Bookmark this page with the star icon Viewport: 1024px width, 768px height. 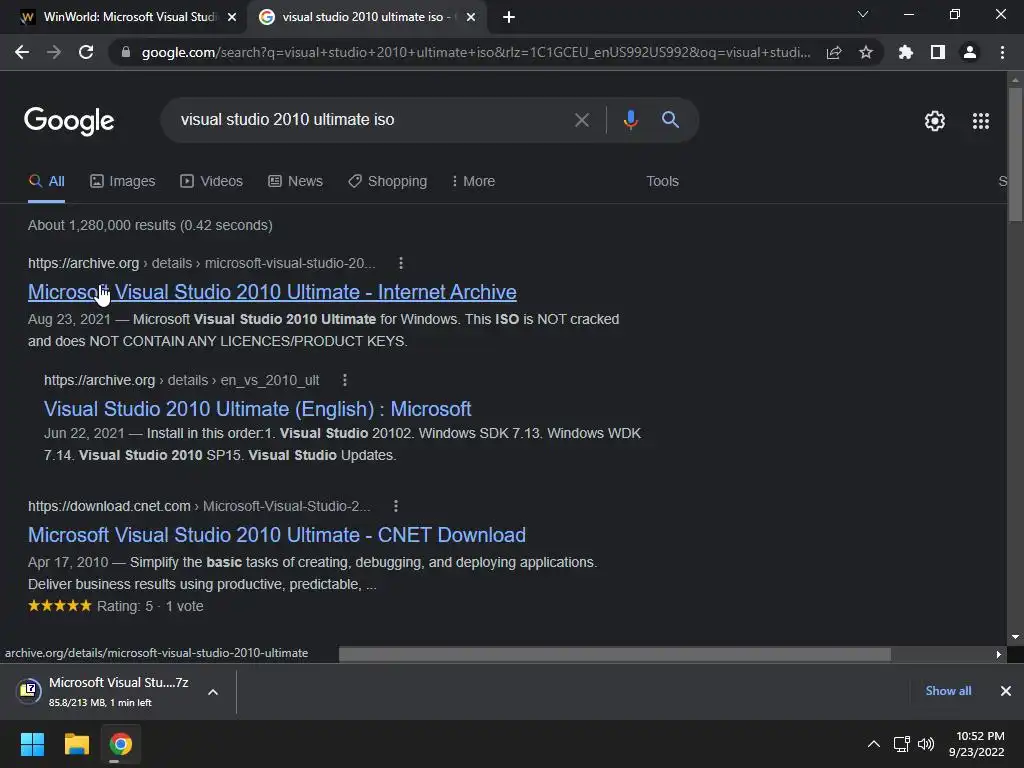pos(866,52)
